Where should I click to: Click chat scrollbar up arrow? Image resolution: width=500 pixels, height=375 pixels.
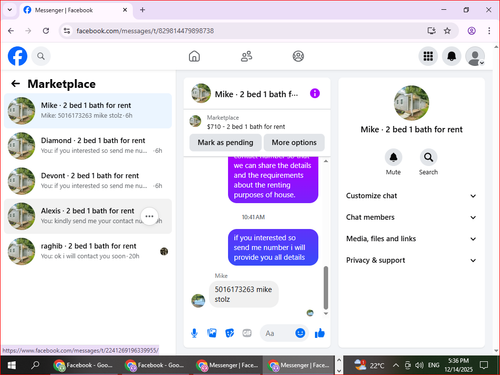326,161
